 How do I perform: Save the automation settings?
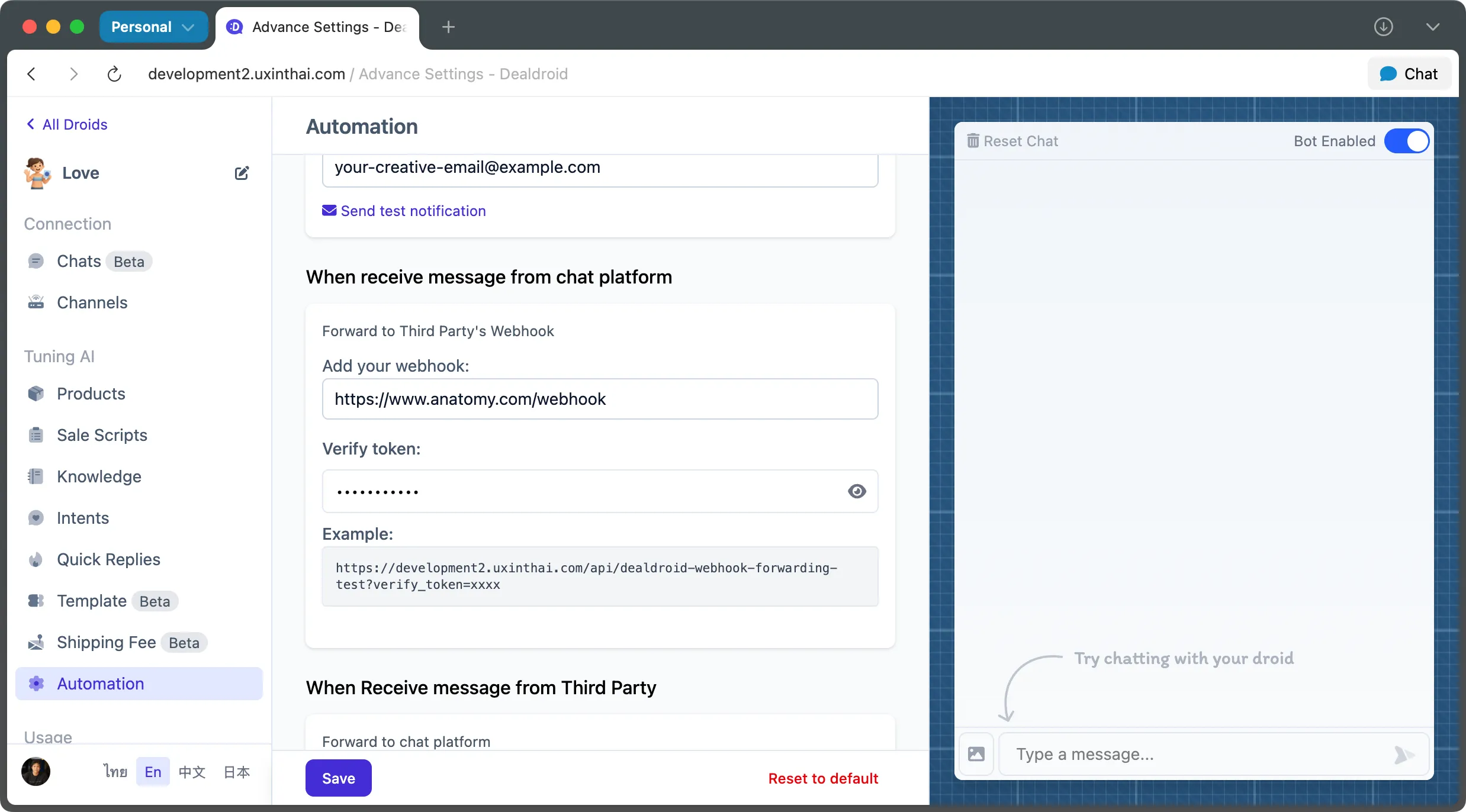[338, 778]
